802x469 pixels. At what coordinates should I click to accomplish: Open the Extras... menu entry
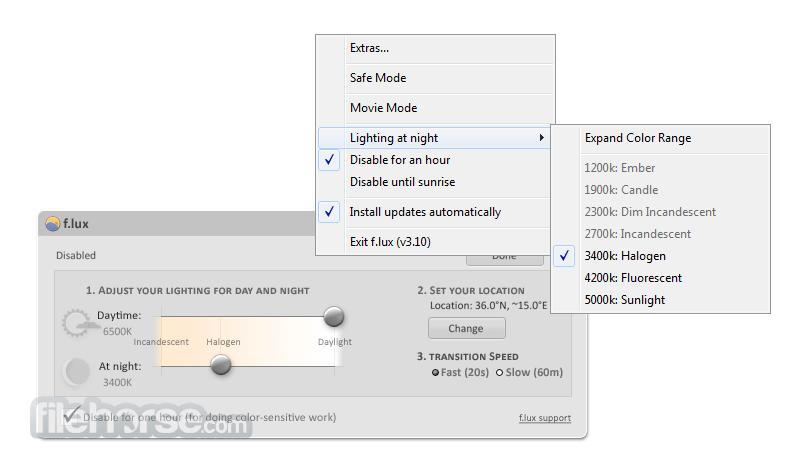(435, 48)
